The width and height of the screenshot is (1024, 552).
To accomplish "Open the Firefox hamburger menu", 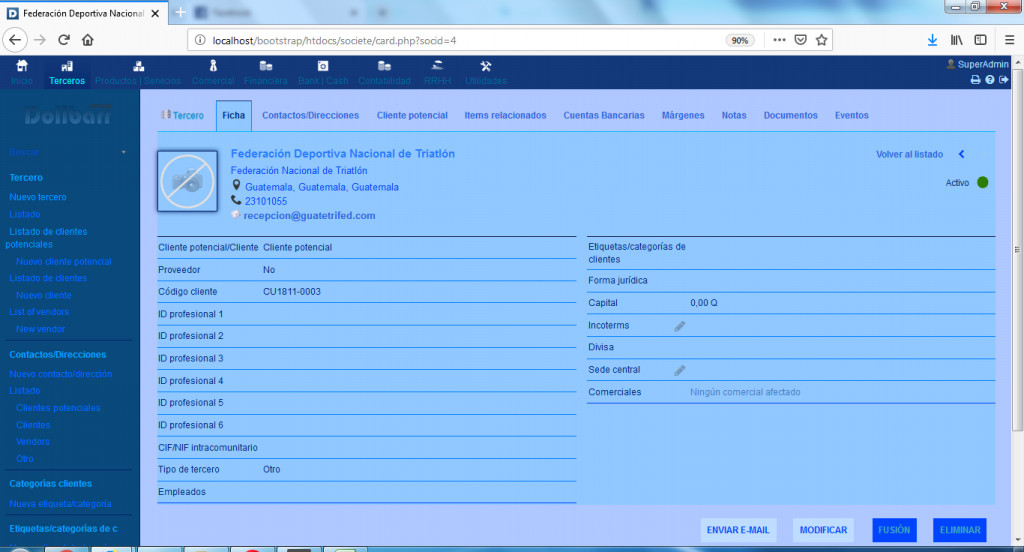I will click(x=1009, y=40).
